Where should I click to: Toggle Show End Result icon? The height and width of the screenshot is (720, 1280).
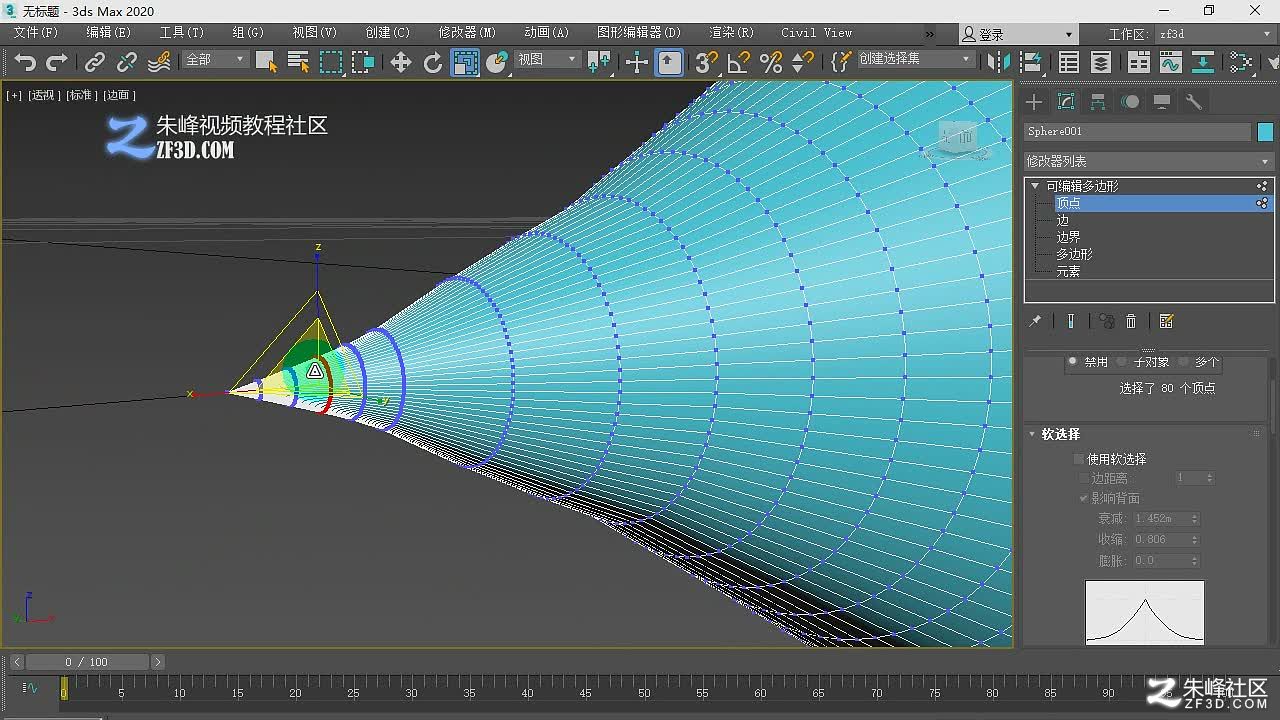pos(1071,321)
